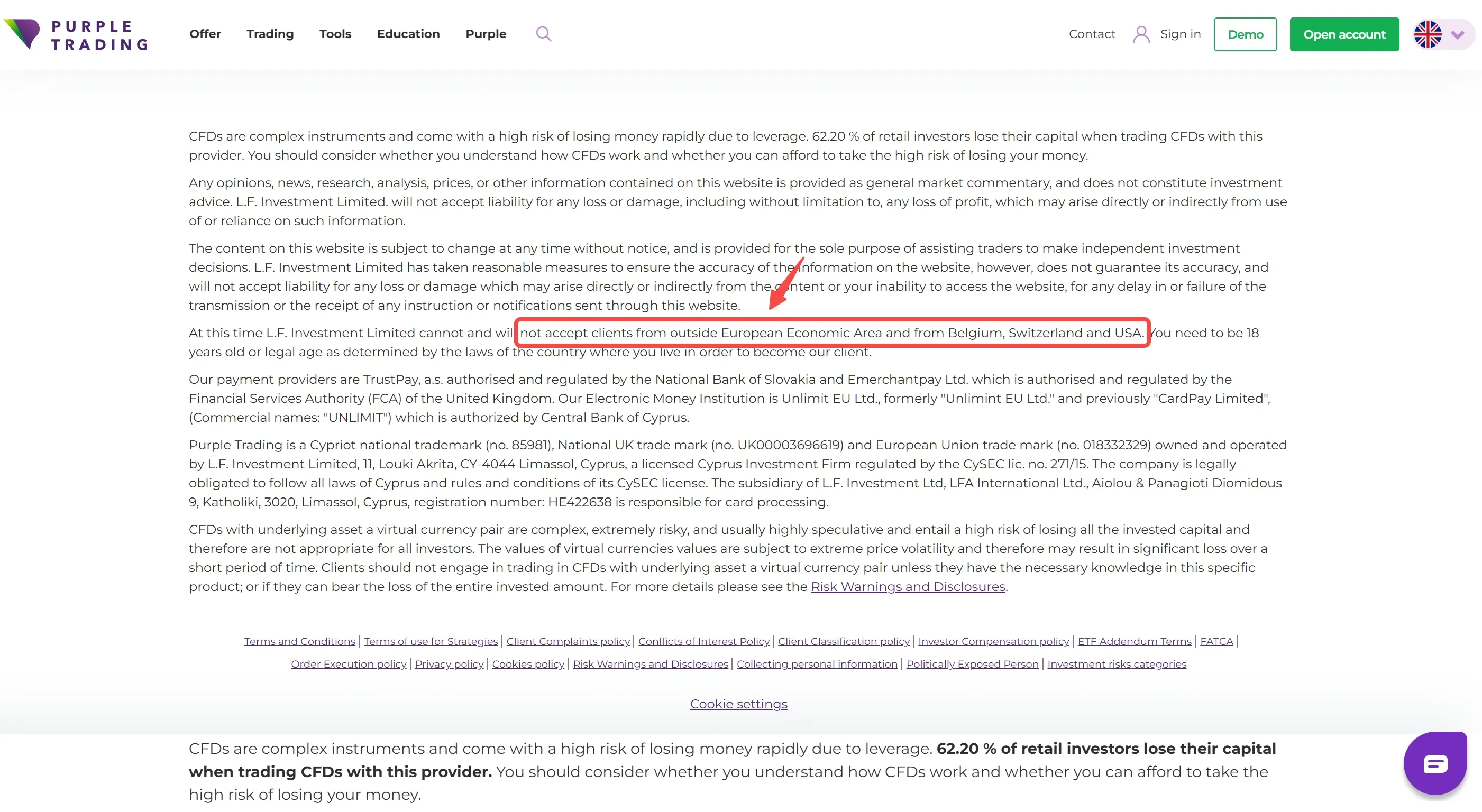
Task: Open the FATCA link
Action: (x=1217, y=641)
